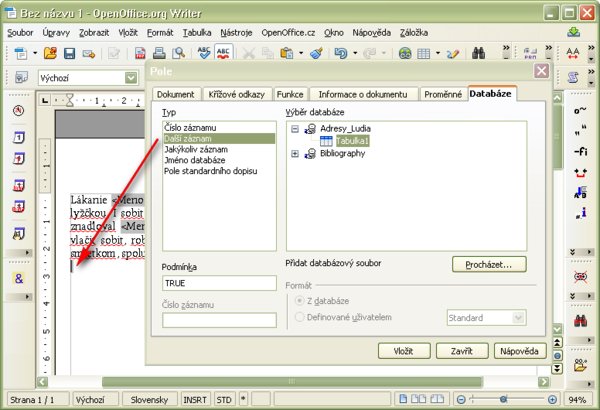This screenshot has width=600, height=410.
Task: Switch to the Informace o dokumentu tab
Action: click(363, 94)
